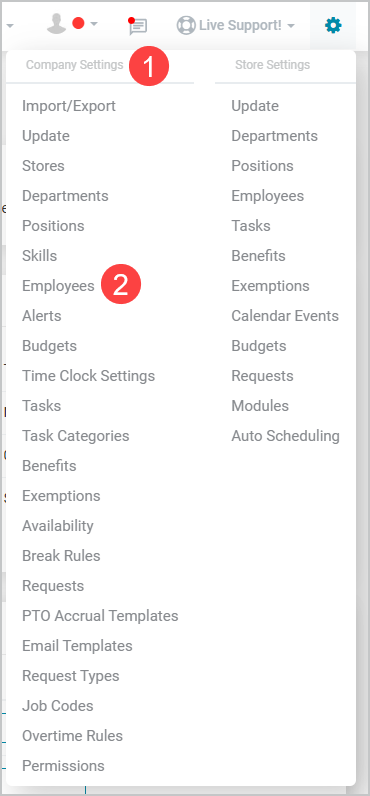370x796 pixels.
Task: Click the Live Support lifebuoy icon
Action: coord(186,25)
